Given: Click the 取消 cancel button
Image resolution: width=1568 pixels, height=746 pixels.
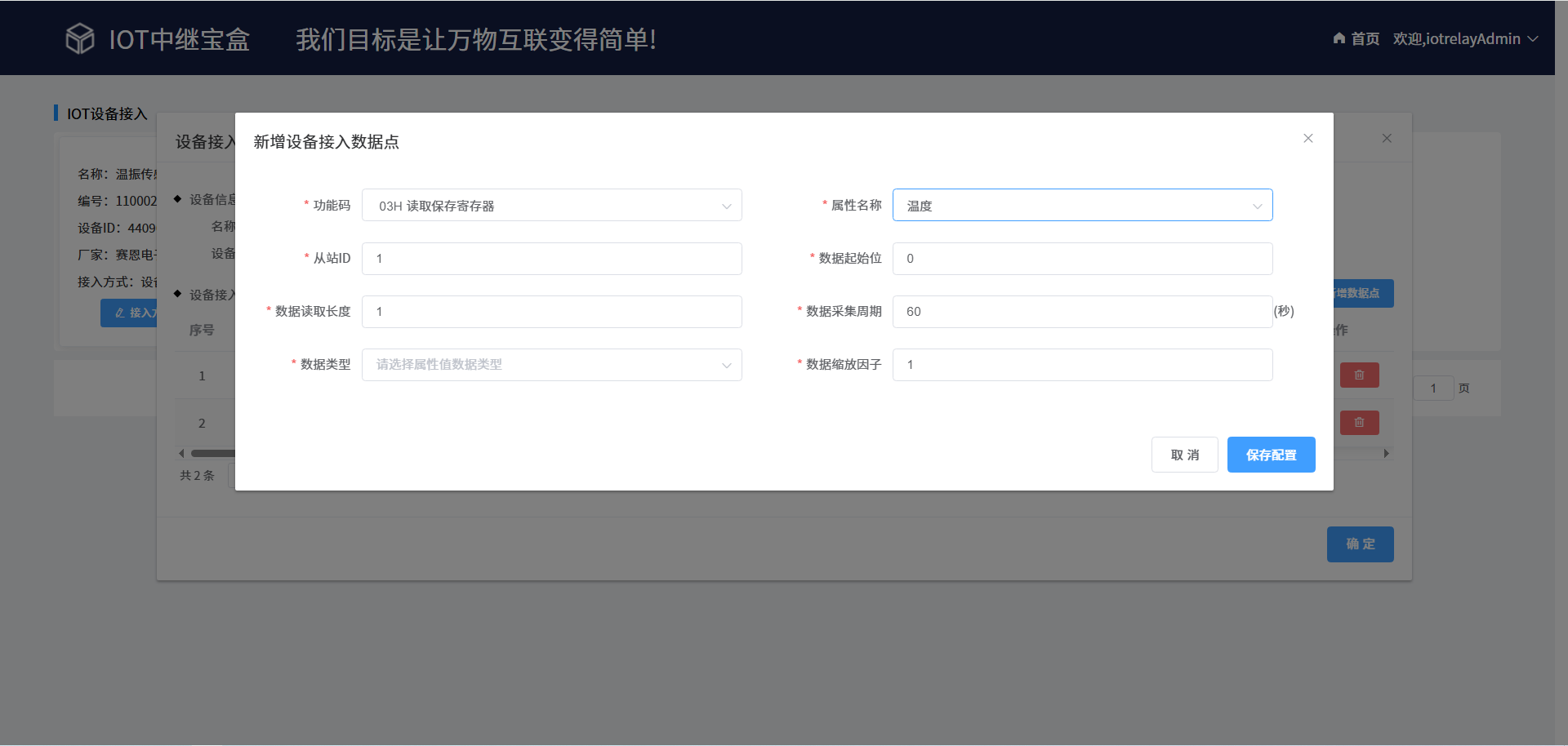Looking at the screenshot, I should (1184, 455).
